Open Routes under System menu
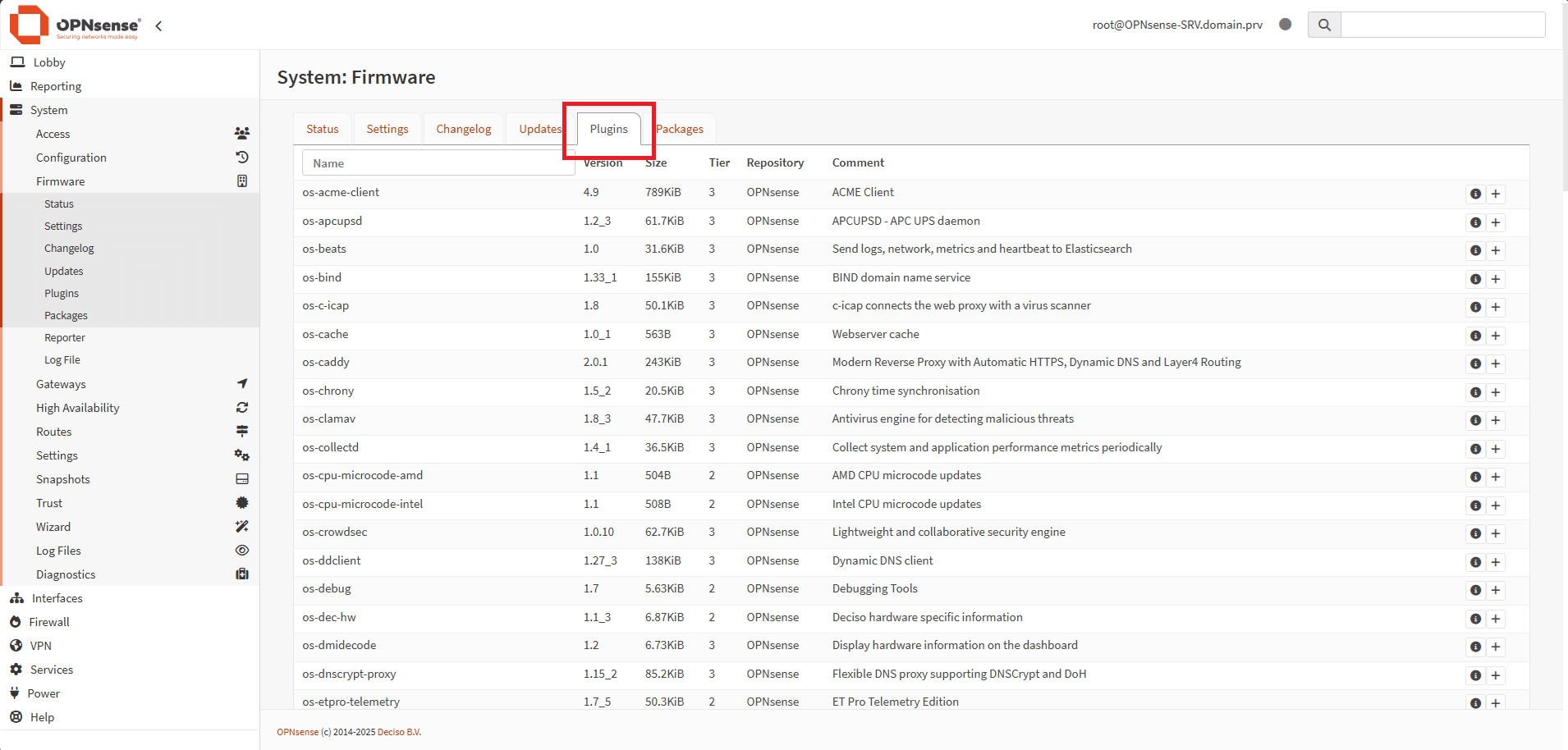Image resolution: width=1568 pixels, height=750 pixels. pyautogui.click(x=131, y=432)
